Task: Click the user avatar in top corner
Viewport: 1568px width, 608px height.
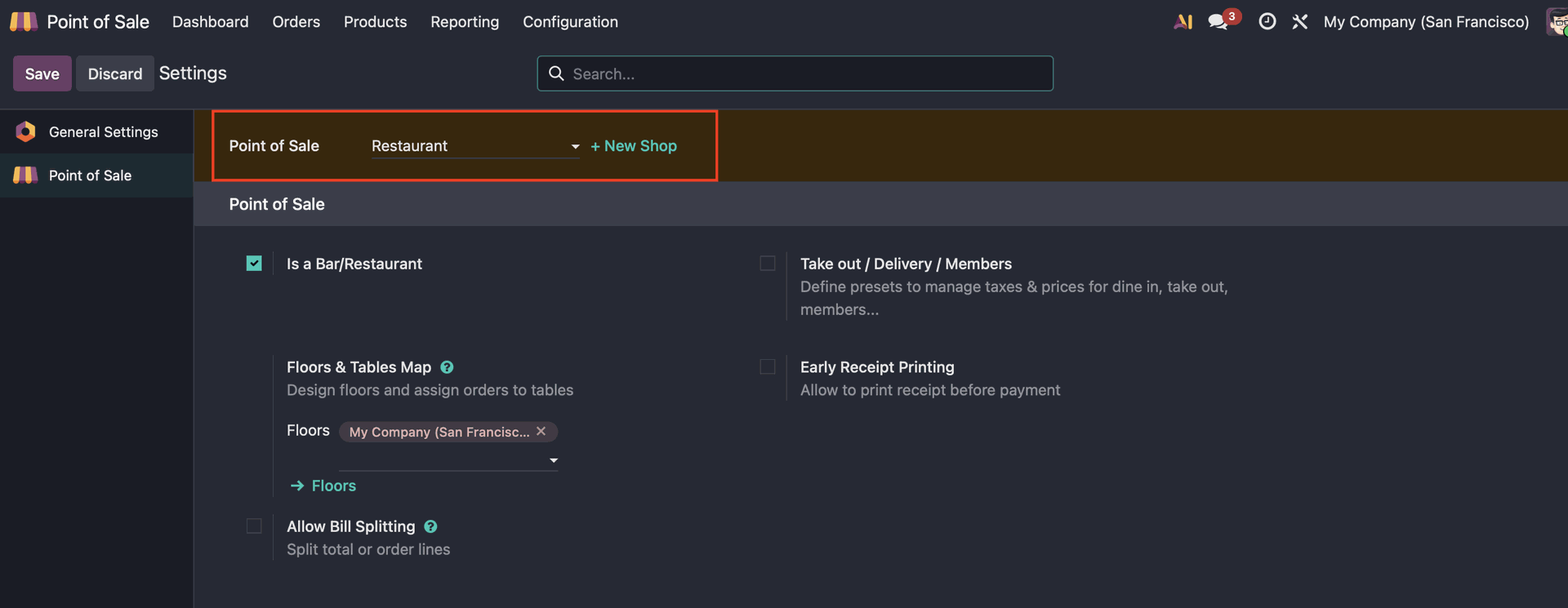Action: (x=1557, y=22)
